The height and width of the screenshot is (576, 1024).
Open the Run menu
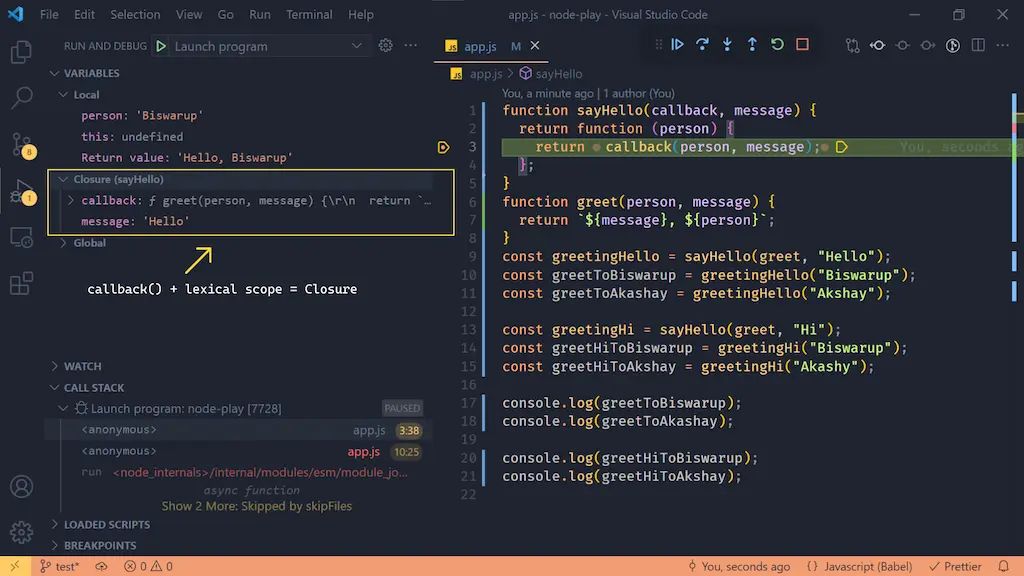(260, 14)
